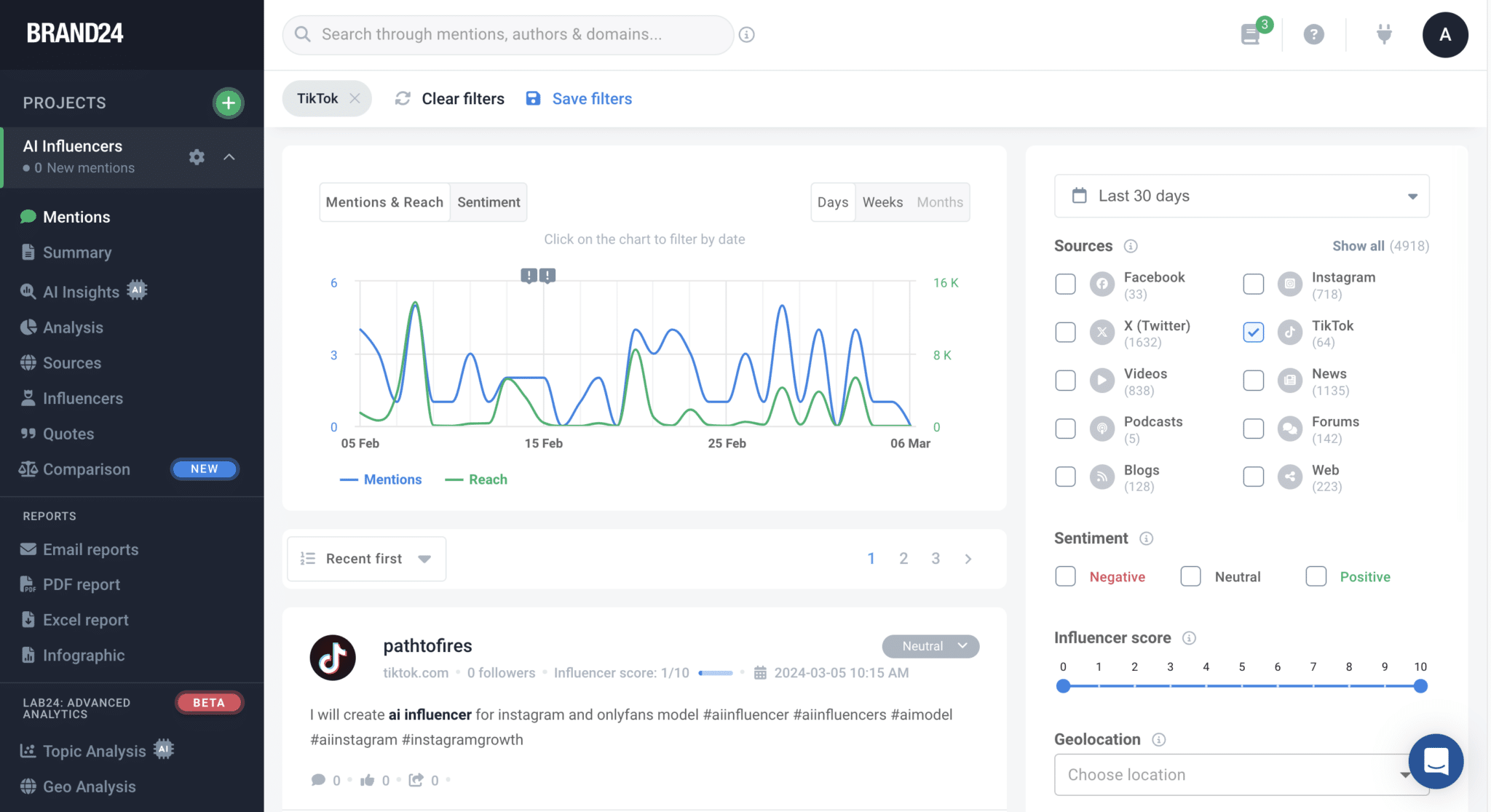Click the BRAND24 logo
1491x812 pixels.
75,33
